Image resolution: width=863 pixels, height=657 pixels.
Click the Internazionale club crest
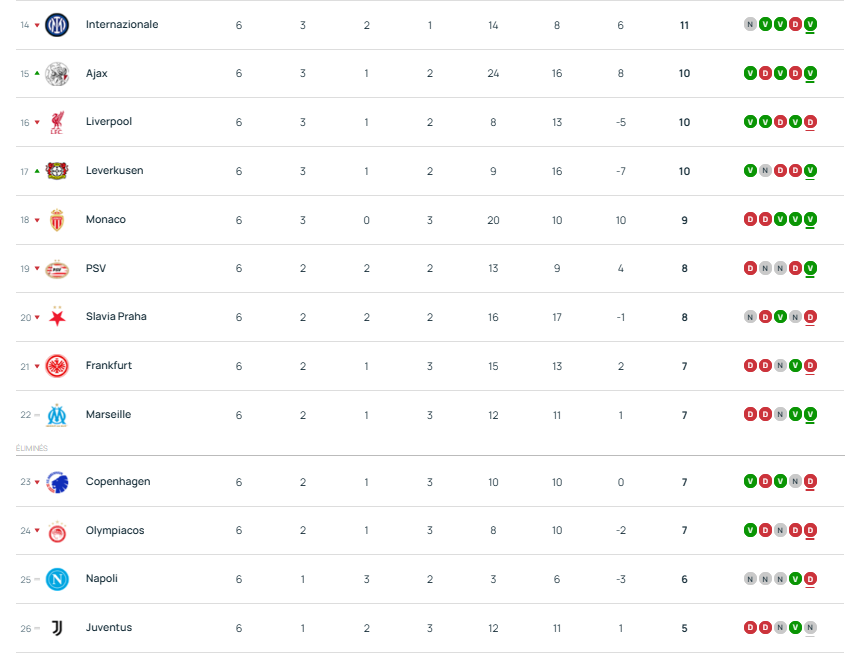click(x=57, y=24)
